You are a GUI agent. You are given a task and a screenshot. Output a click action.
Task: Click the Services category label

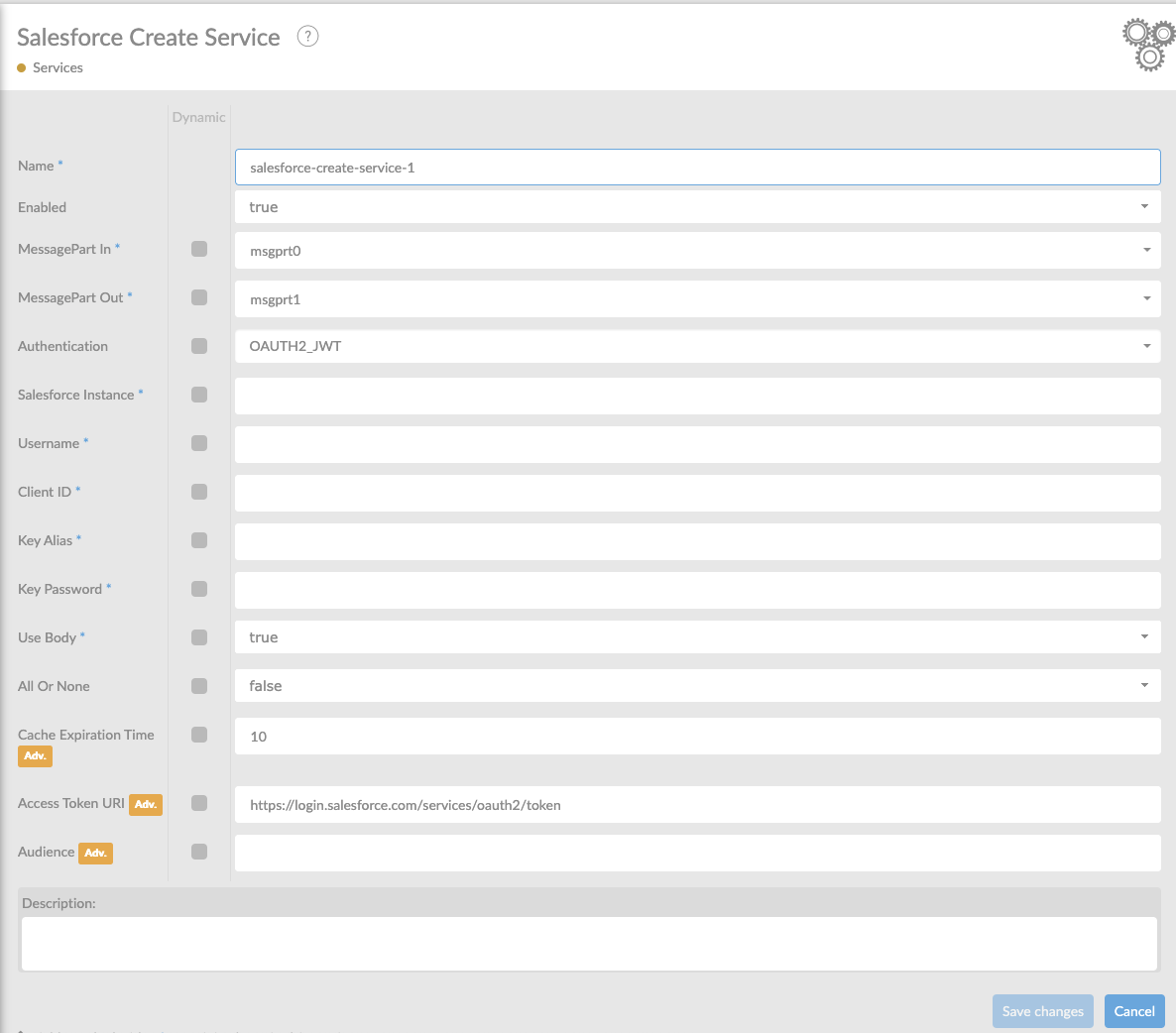pos(58,67)
